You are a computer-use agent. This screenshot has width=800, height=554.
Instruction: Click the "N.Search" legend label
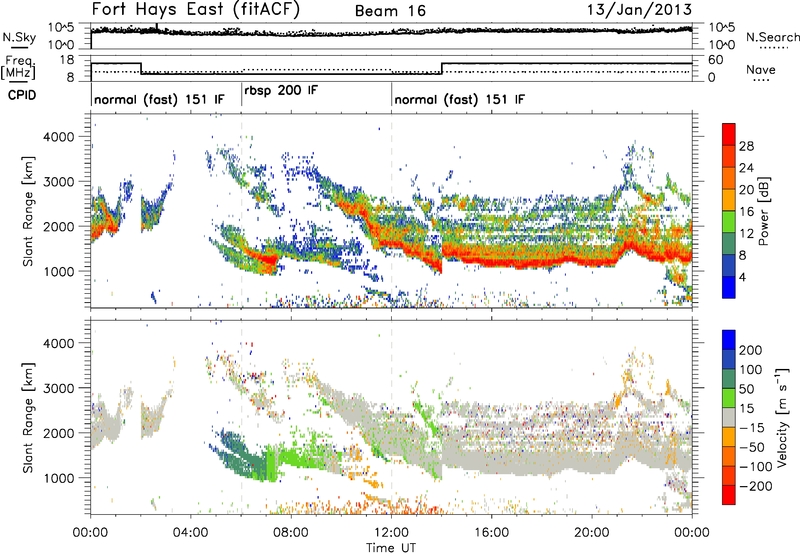pos(772,37)
